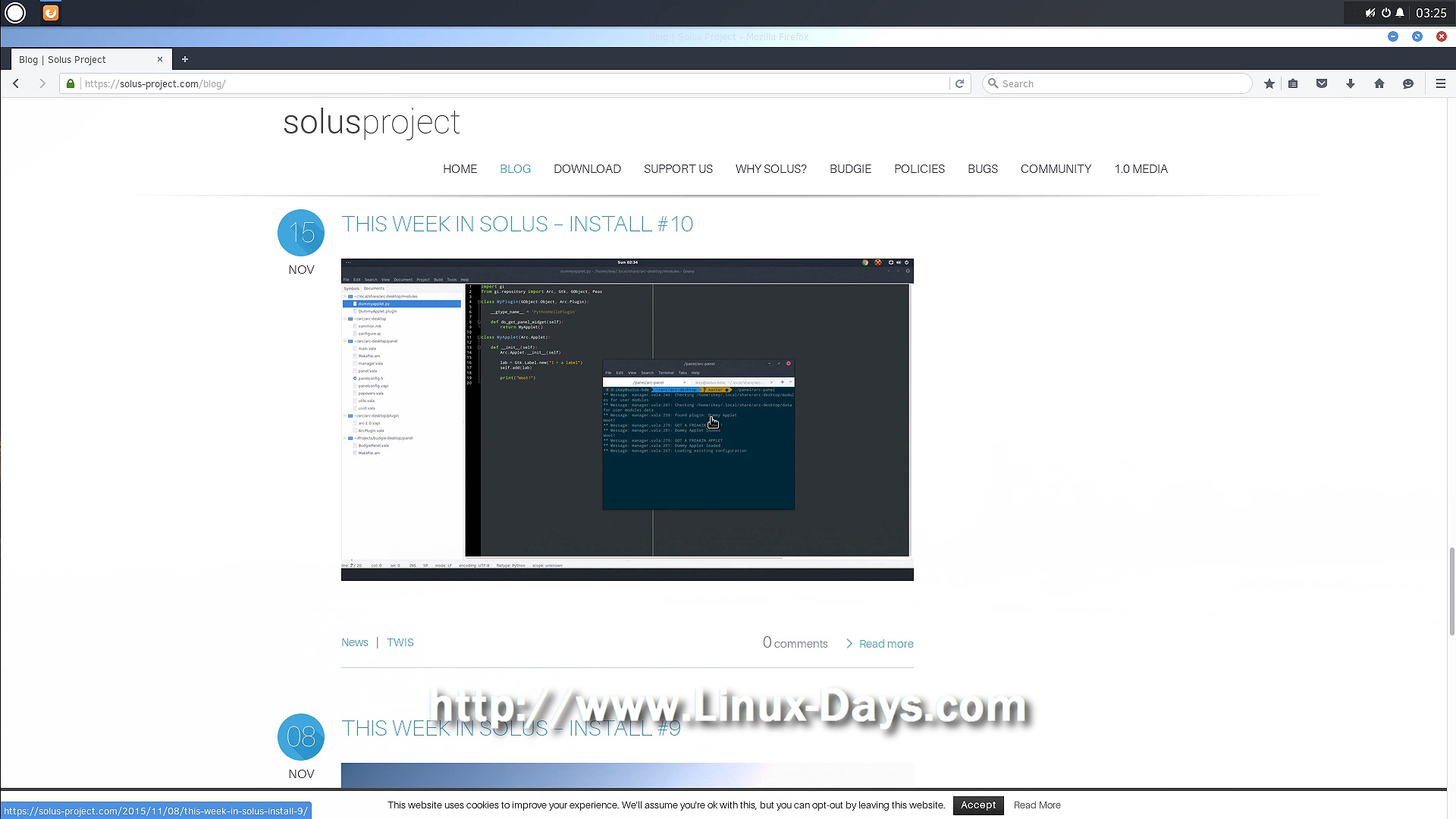1456x819 pixels.
Task: Accept the cookie notice
Action: (977, 805)
